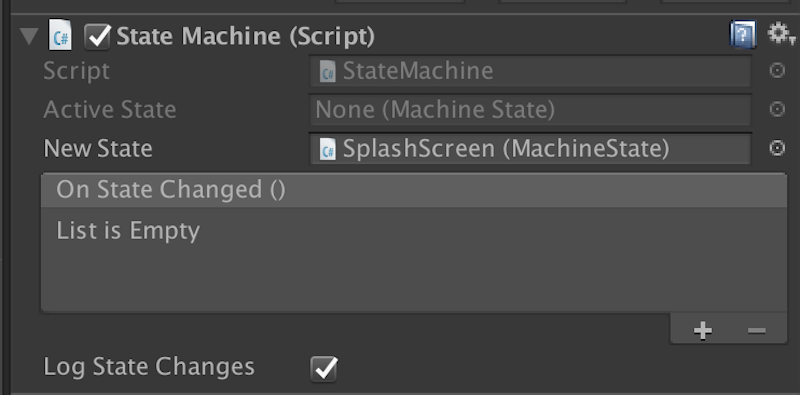
Task: Click the C# script icon in component header
Action: (60, 36)
